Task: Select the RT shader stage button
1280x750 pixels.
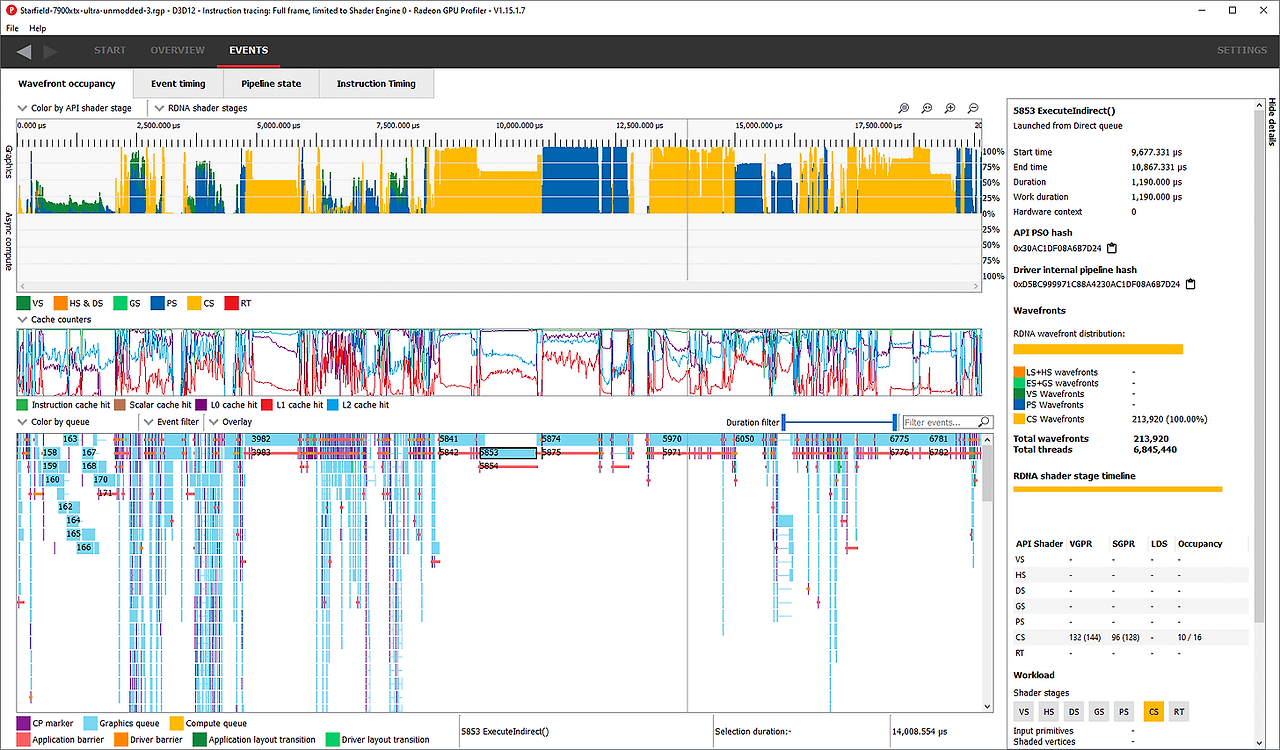Action: pyautogui.click(x=1179, y=712)
